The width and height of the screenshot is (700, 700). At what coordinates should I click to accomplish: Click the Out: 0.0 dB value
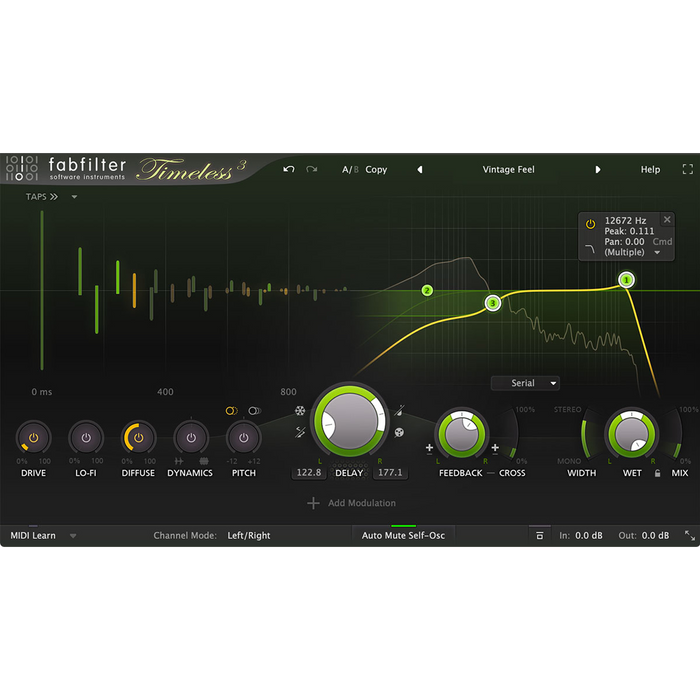click(655, 535)
